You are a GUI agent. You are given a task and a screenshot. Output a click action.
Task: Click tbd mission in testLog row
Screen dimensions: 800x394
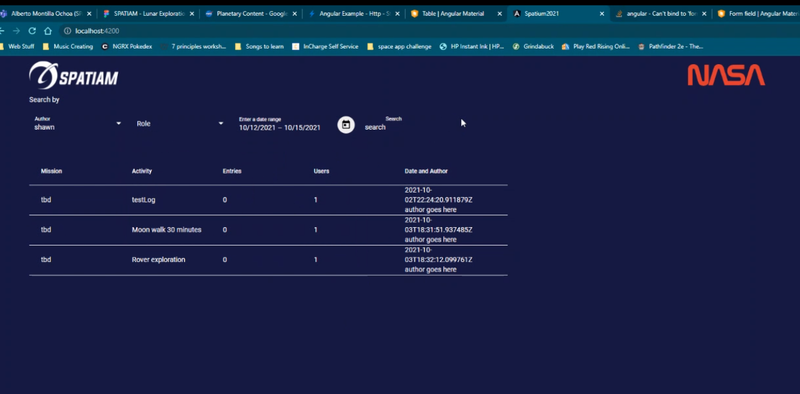point(46,200)
